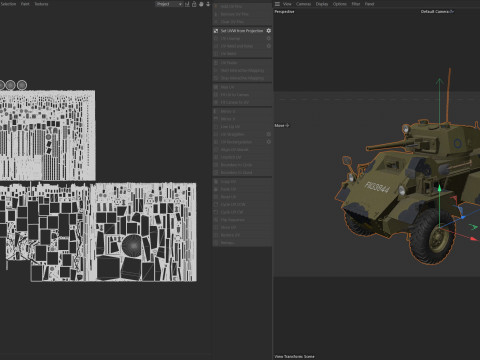Apply the Mirror U command

pos(242,111)
